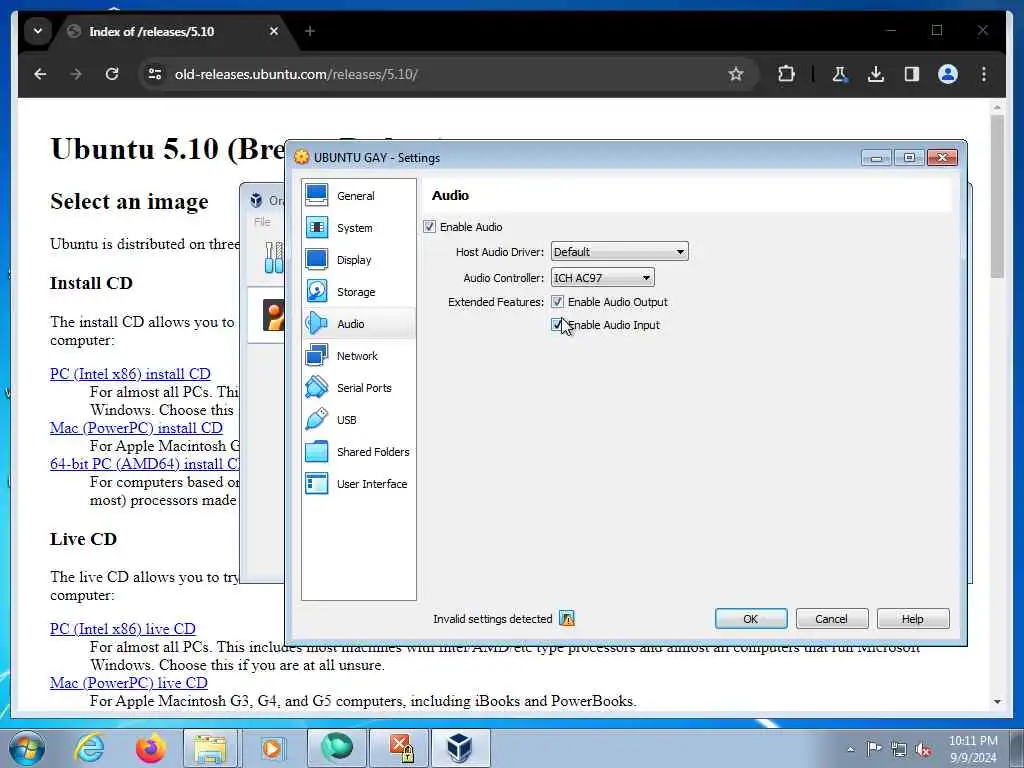The width and height of the screenshot is (1024, 768).
Task: Open Chrome downloads icon
Action: point(876,74)
